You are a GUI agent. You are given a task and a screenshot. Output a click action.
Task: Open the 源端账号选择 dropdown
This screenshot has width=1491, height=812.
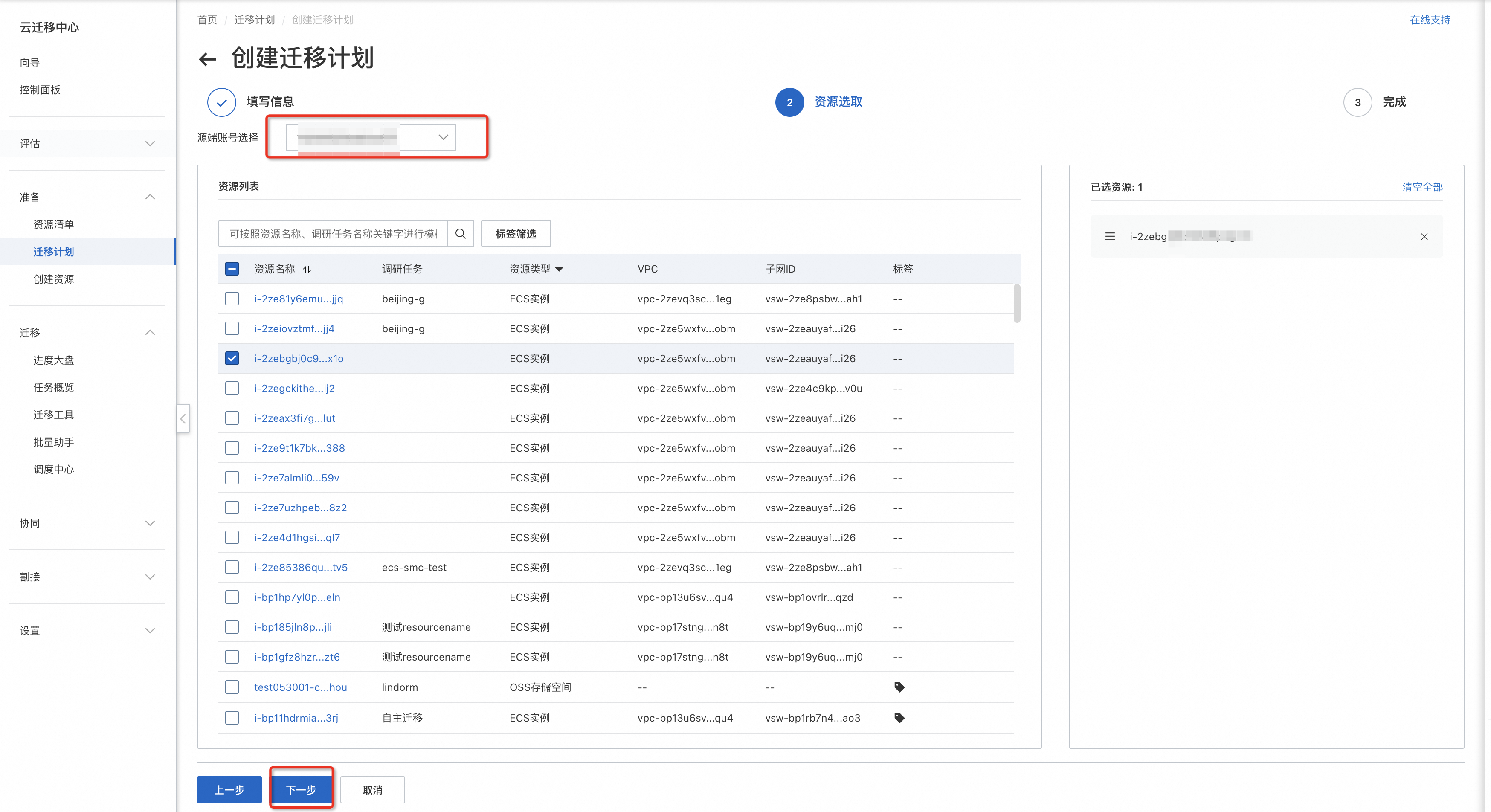pyautogui.click(x=371, y=137)
